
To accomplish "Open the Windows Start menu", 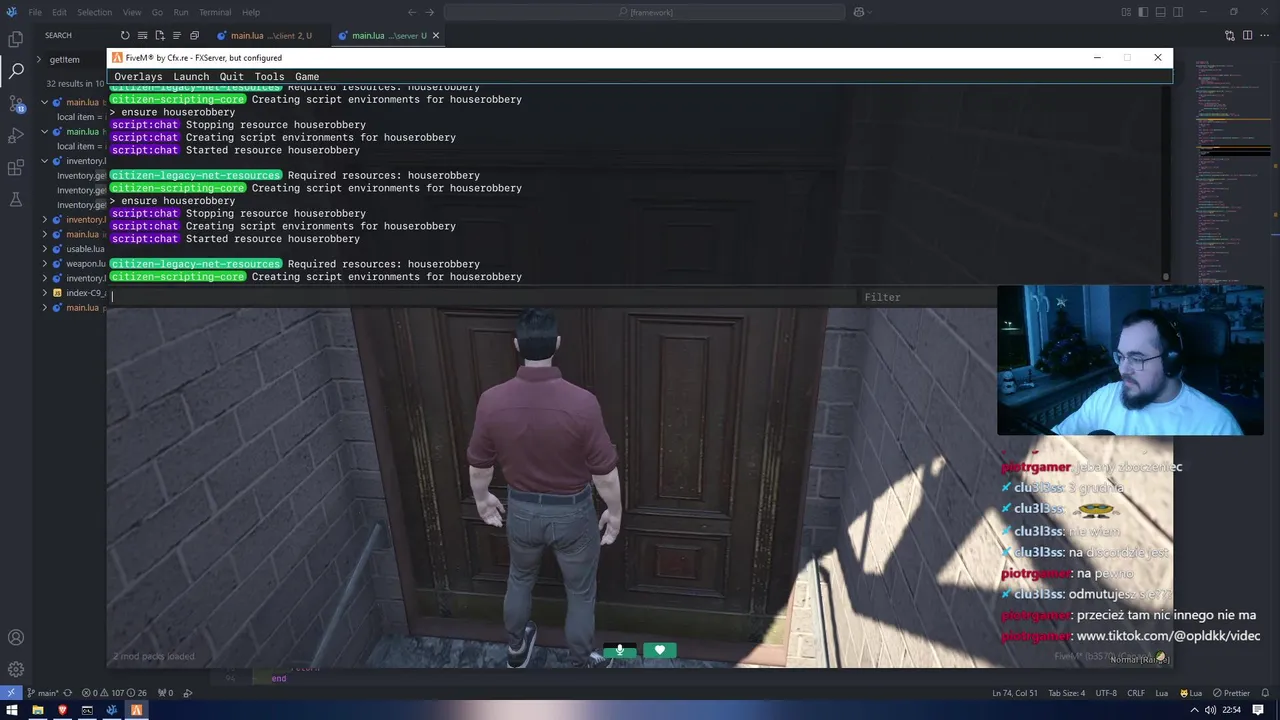I will (12, 710).
